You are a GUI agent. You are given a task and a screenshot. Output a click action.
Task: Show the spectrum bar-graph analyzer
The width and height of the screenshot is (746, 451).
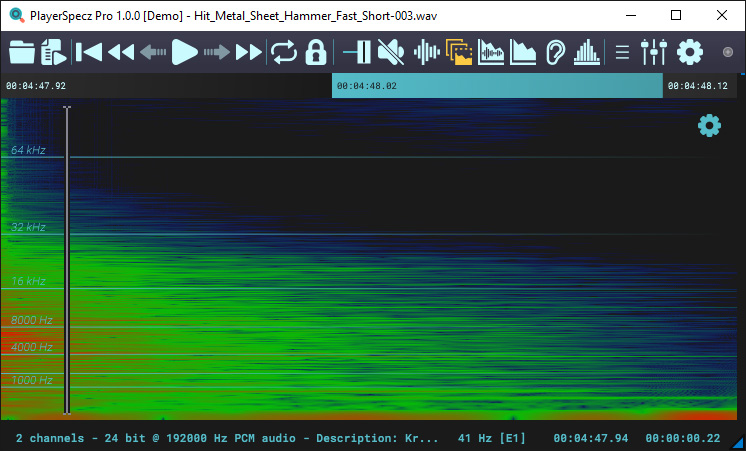coord(588,52)
